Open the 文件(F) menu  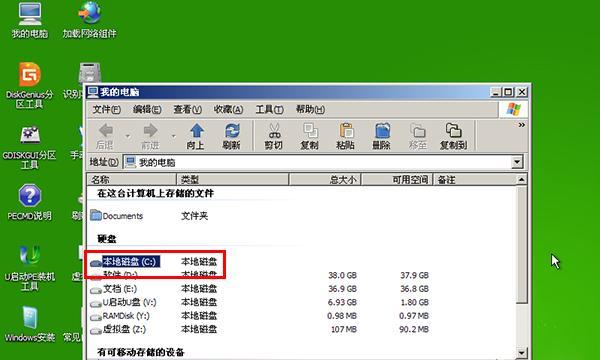(106, 110)
